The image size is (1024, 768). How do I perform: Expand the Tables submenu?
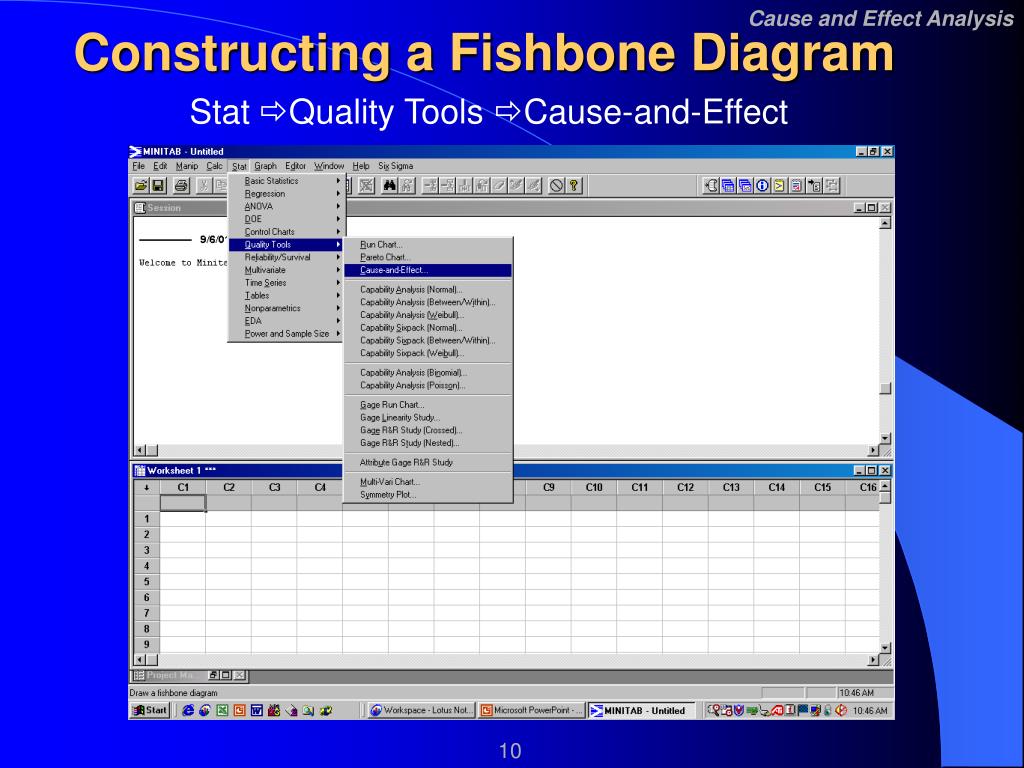286,295
